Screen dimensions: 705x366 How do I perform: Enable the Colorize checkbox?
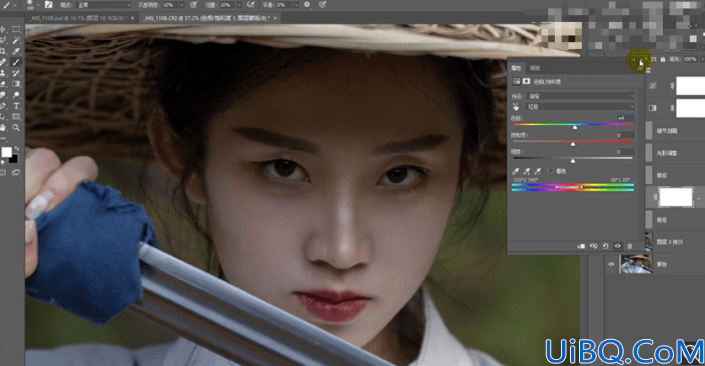(x=551, y=171)
